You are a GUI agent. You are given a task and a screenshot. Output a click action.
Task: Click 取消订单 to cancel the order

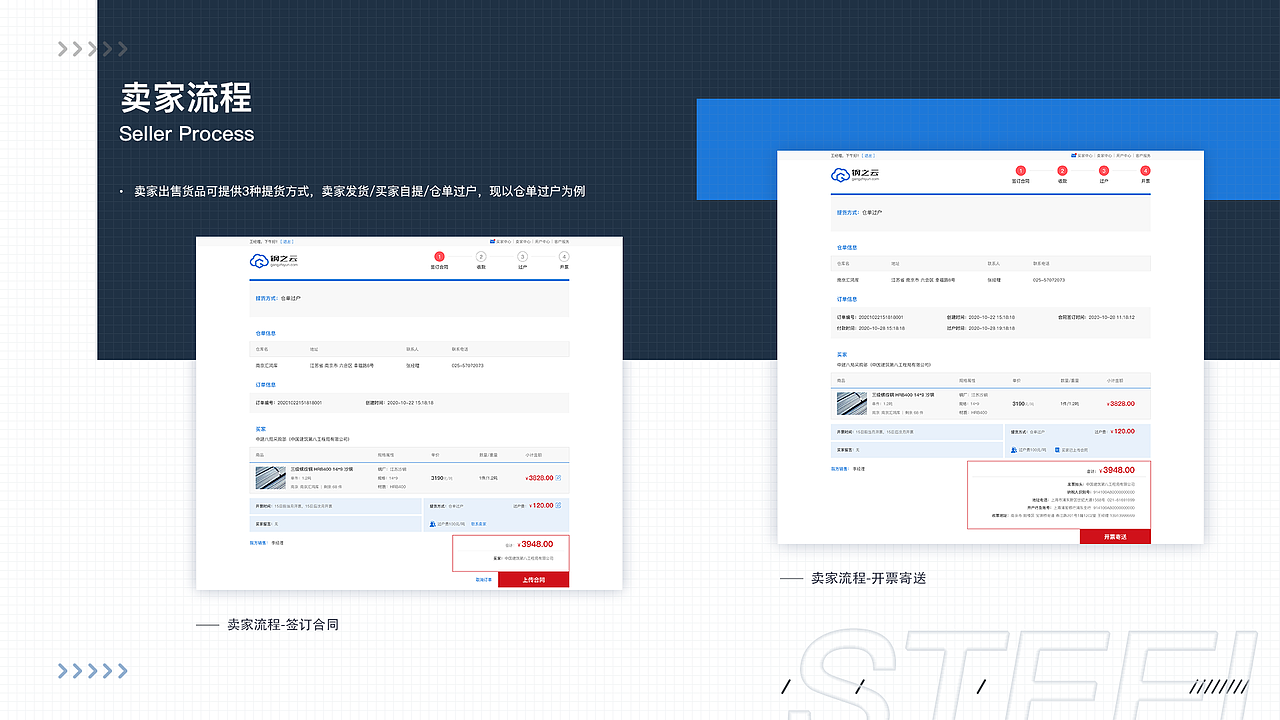pyautogui.click(x=483, y=580)
